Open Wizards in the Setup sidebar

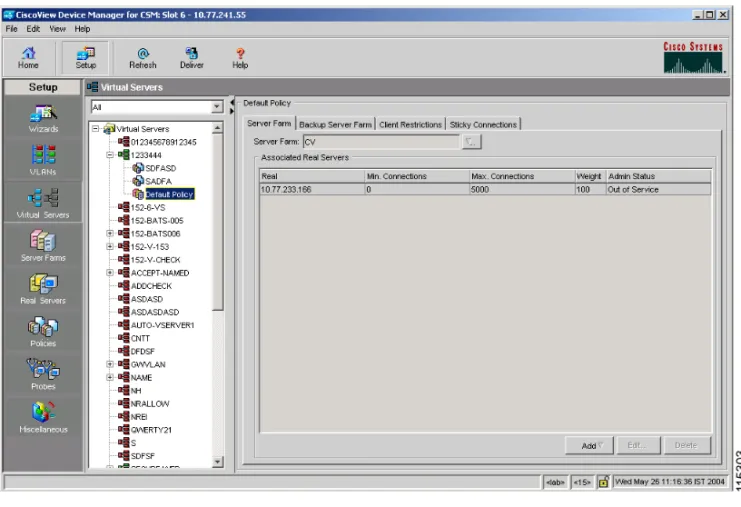pos(43,118)
